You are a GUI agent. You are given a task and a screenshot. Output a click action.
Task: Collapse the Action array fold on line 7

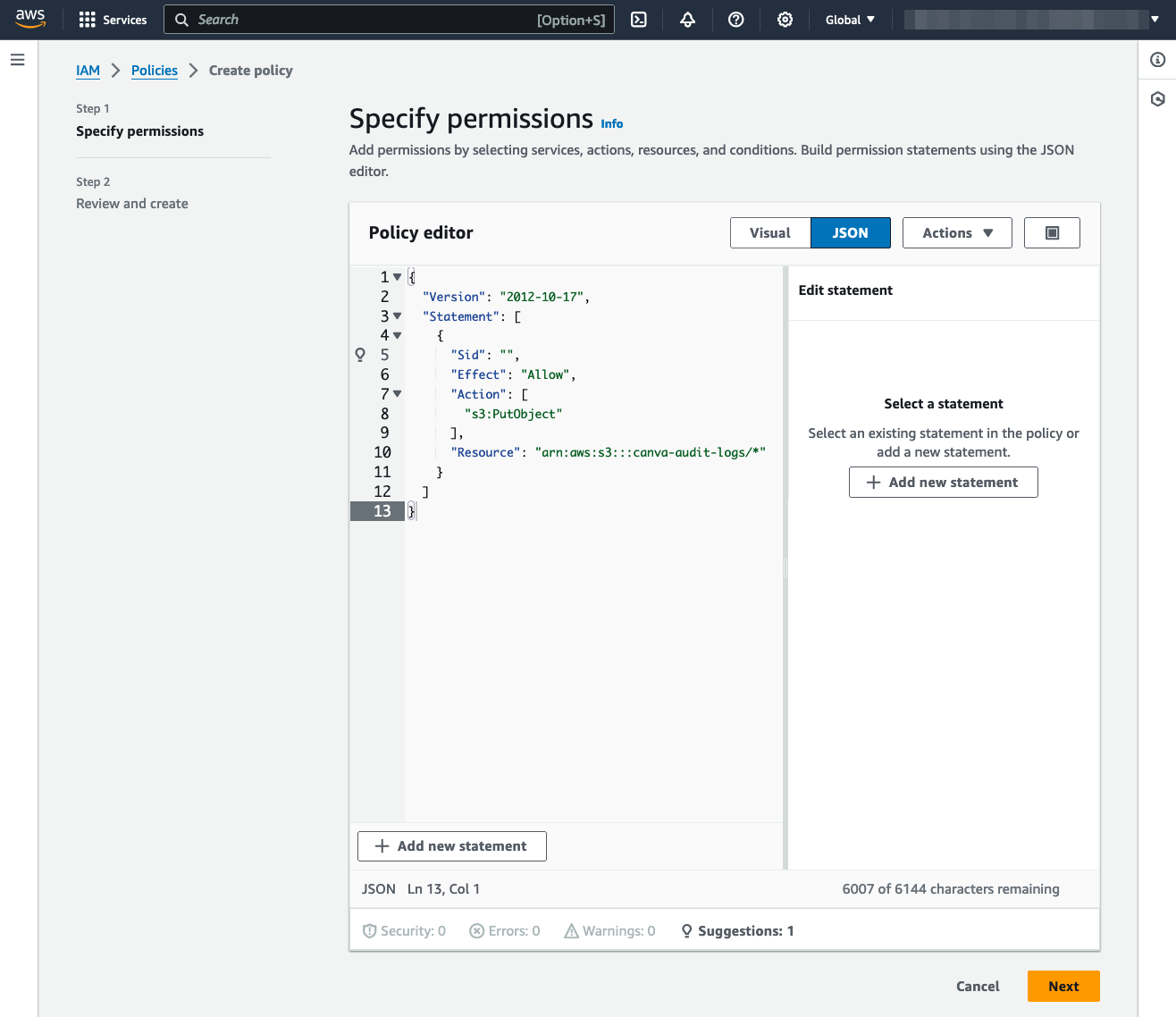click(398, 394)
